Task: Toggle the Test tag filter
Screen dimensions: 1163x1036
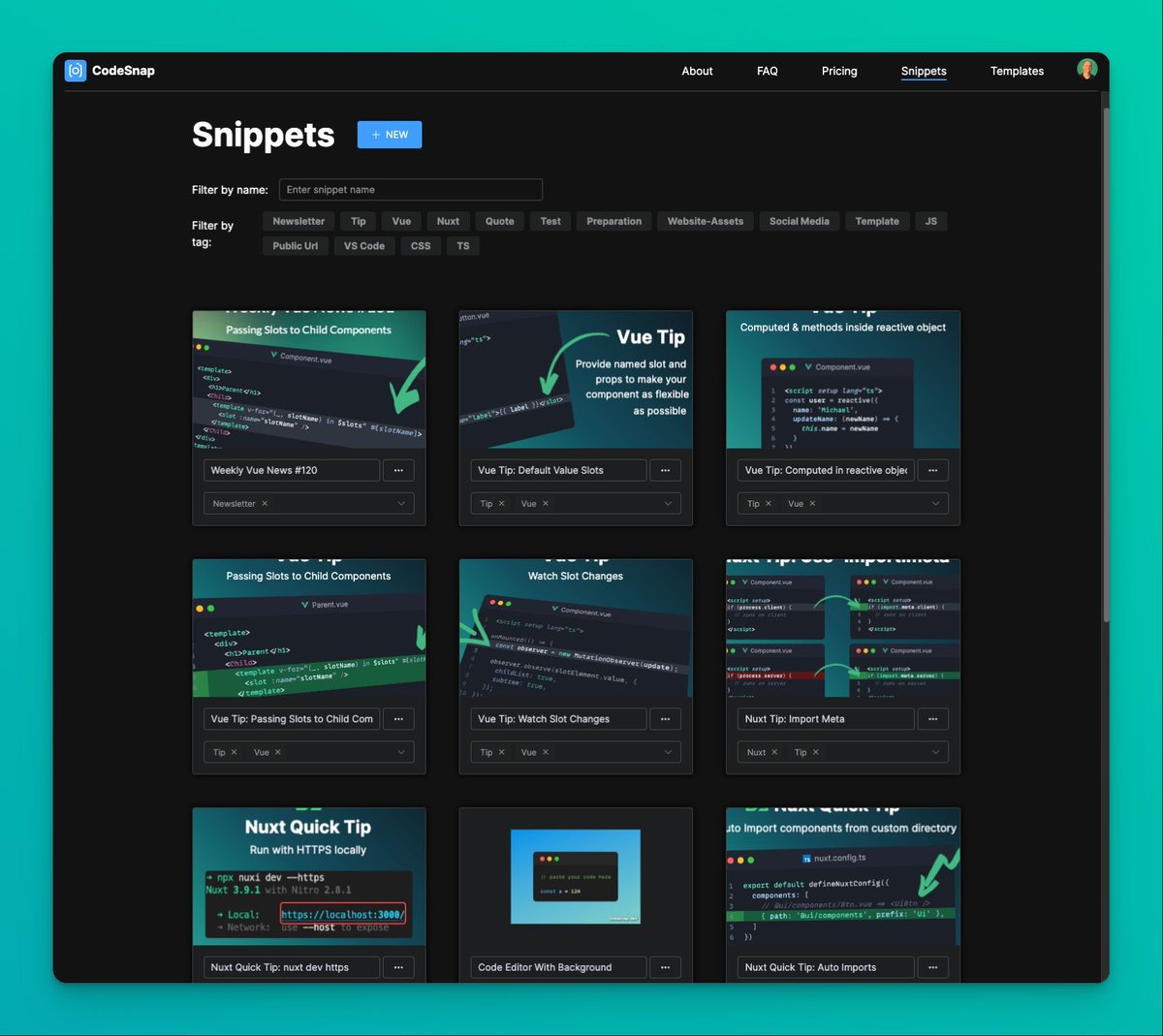Action: click(550, 221)
